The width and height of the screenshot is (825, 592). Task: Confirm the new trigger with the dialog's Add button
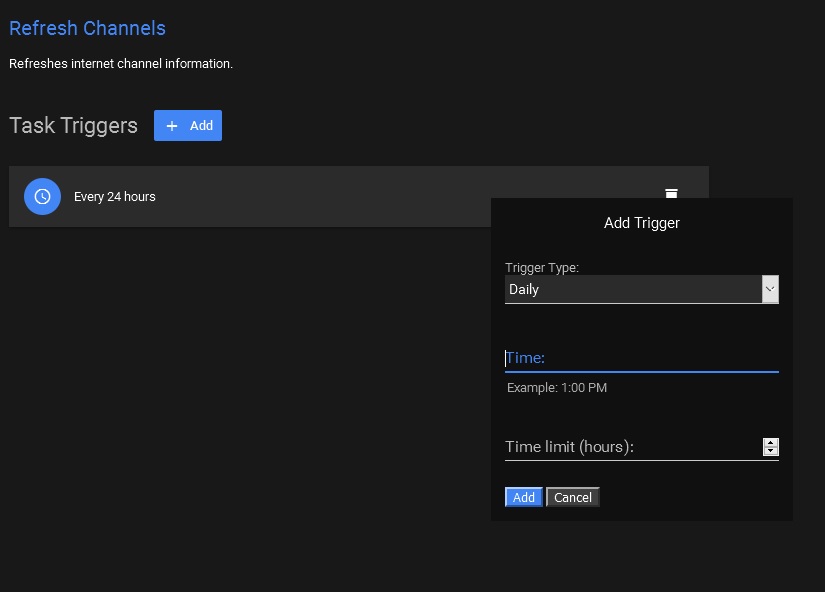[x=524, y=497]
